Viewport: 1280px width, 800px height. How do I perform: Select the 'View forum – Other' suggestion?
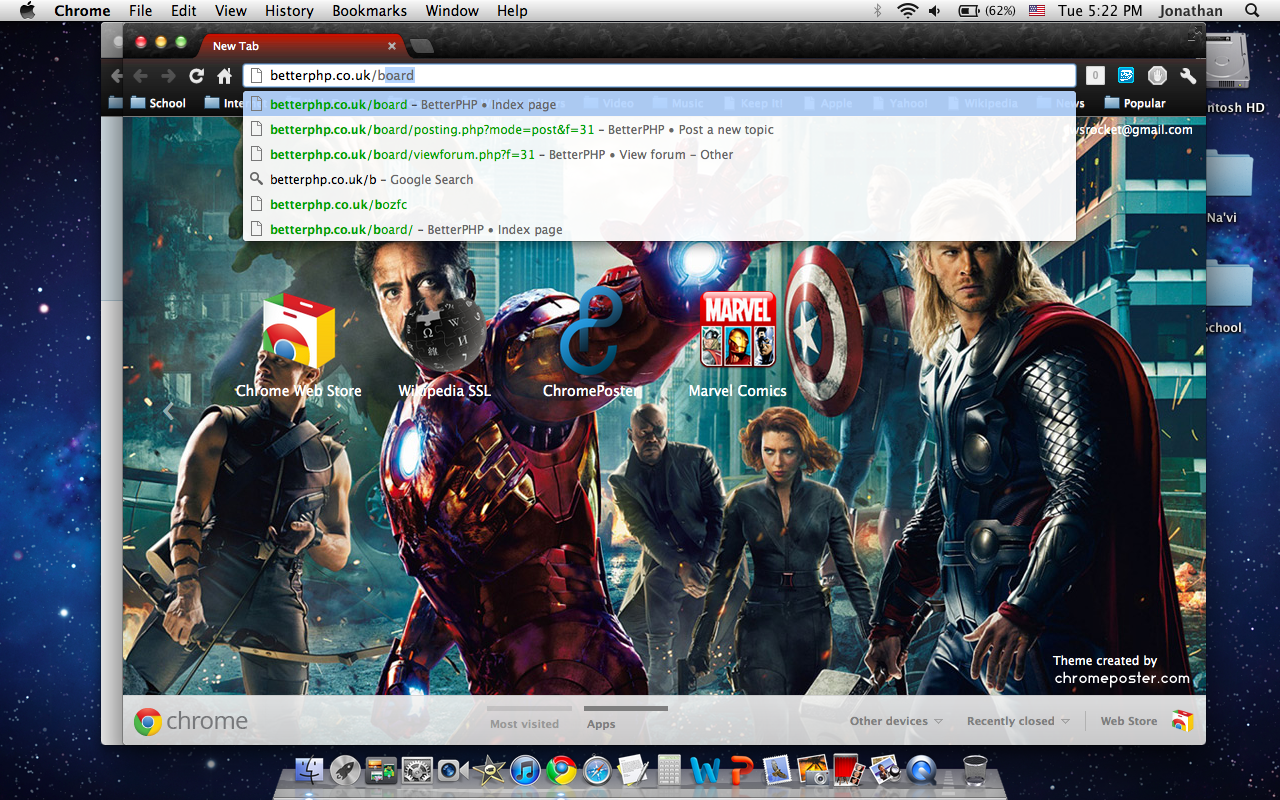659,154
